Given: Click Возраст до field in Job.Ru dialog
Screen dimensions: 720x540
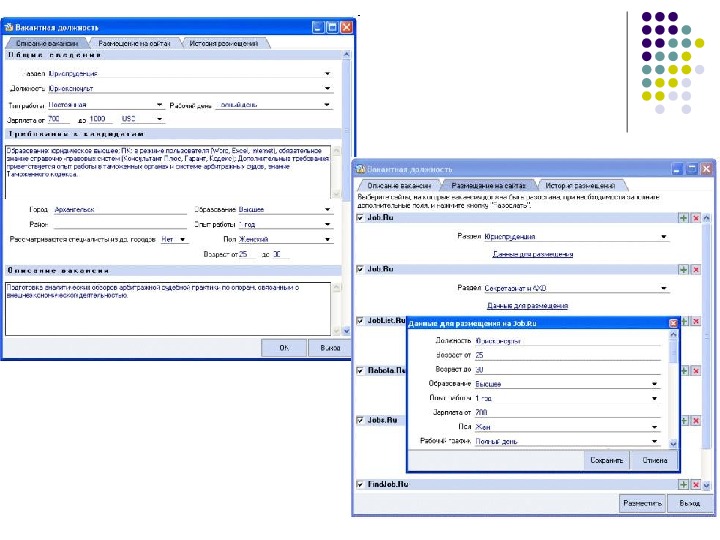Looking at the screenshot, I should (x=568, y=370).
